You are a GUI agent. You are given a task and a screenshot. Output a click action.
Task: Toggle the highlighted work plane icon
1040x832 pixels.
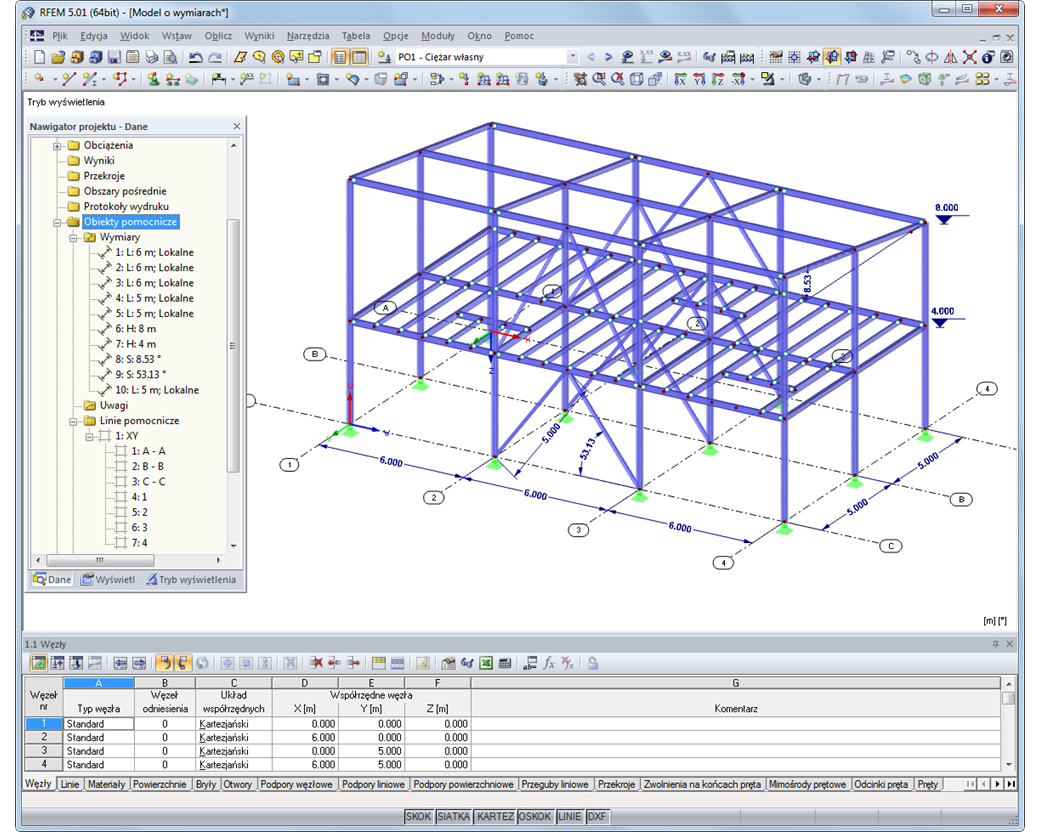click(x=832, y=57)
